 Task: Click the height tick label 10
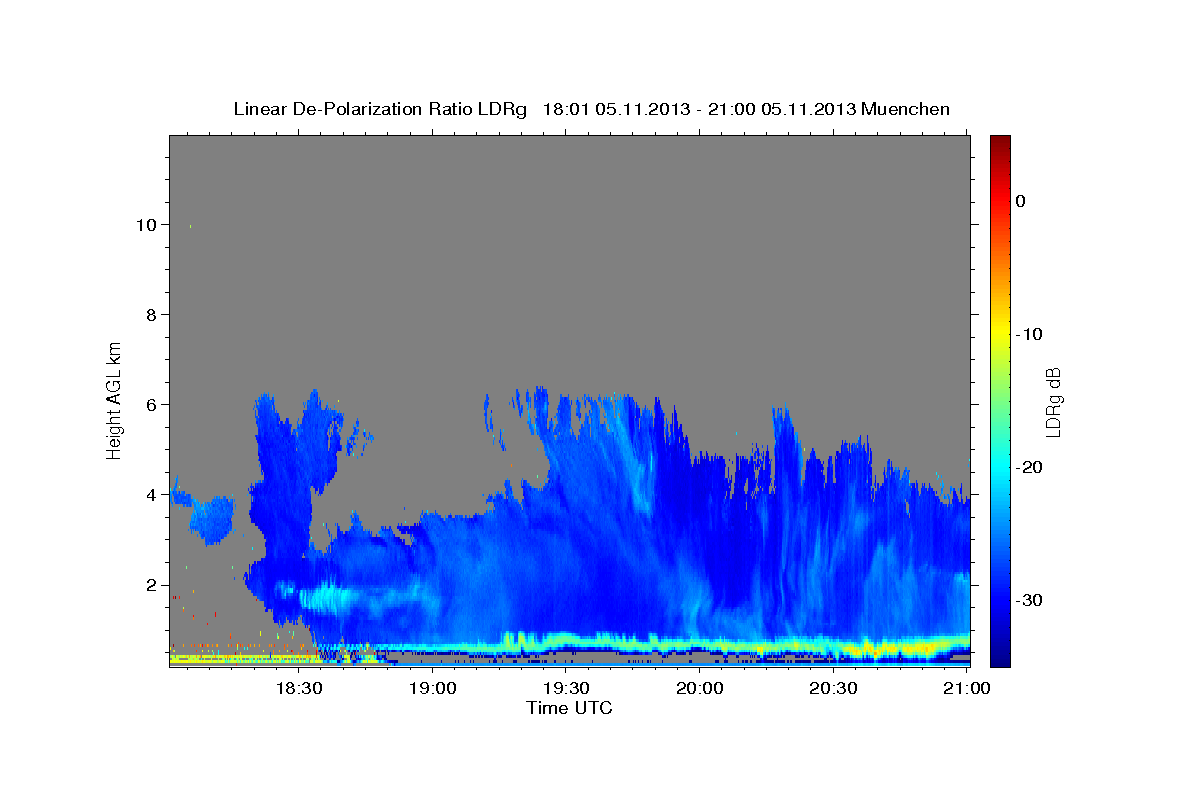pos(147,225)
